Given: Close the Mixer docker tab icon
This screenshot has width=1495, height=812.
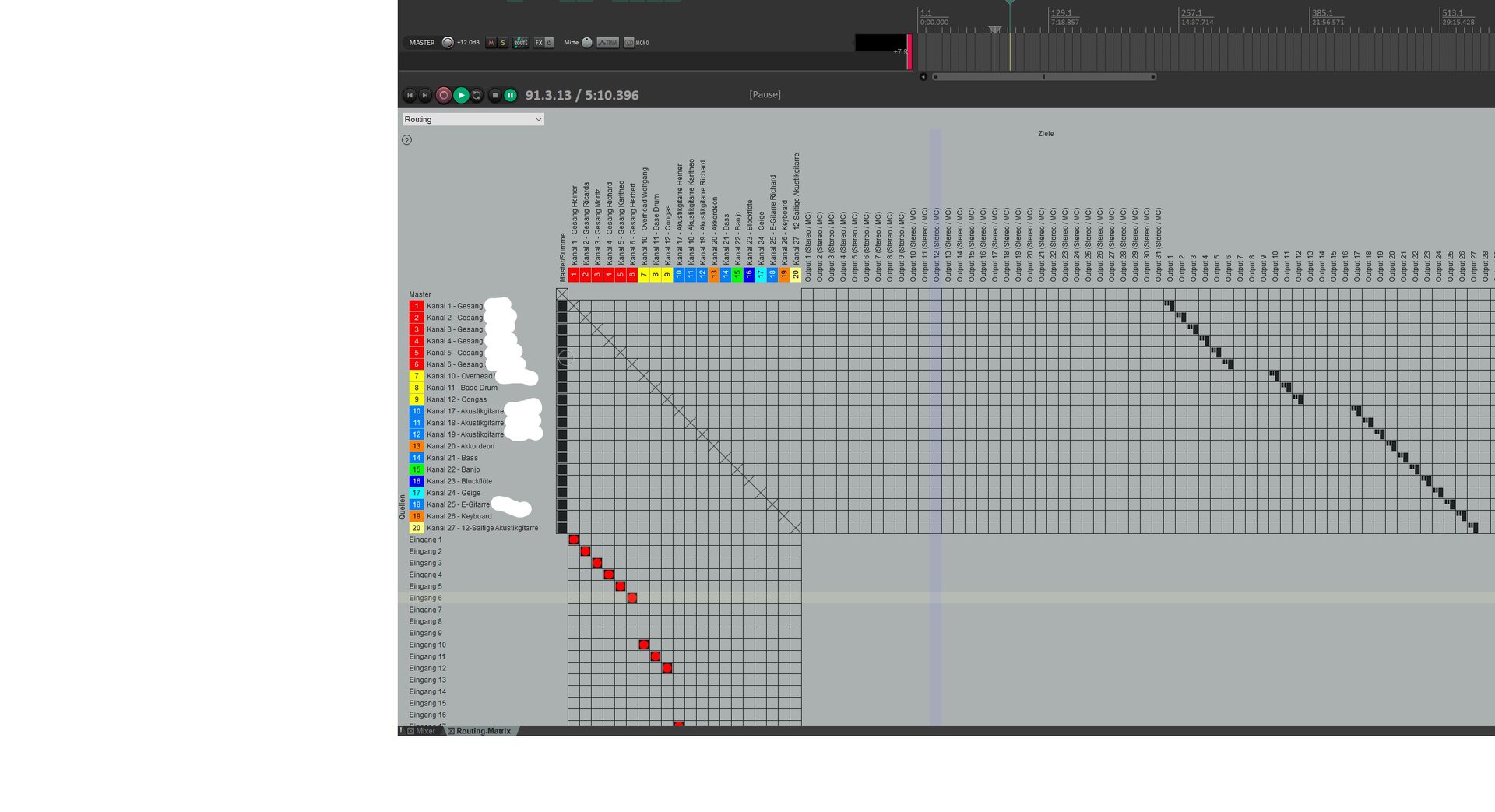Looking at the screenshot, I should tap(410, 731).
